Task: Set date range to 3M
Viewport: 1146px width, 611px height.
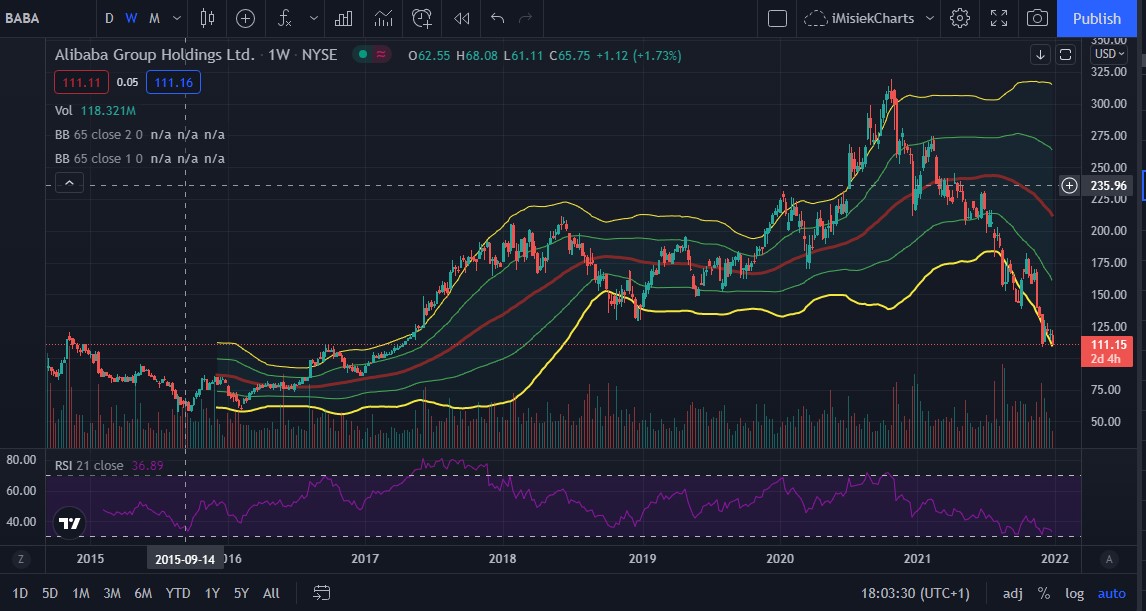Action: (x=112, y=593)
